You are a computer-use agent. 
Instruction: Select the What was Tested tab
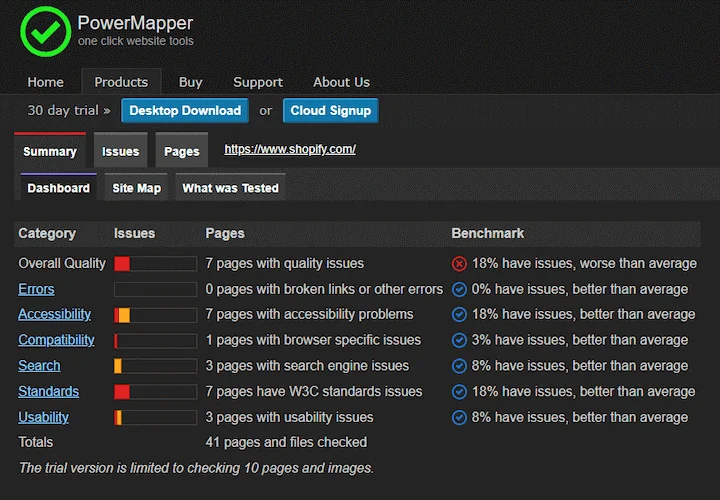coord(231,188)
